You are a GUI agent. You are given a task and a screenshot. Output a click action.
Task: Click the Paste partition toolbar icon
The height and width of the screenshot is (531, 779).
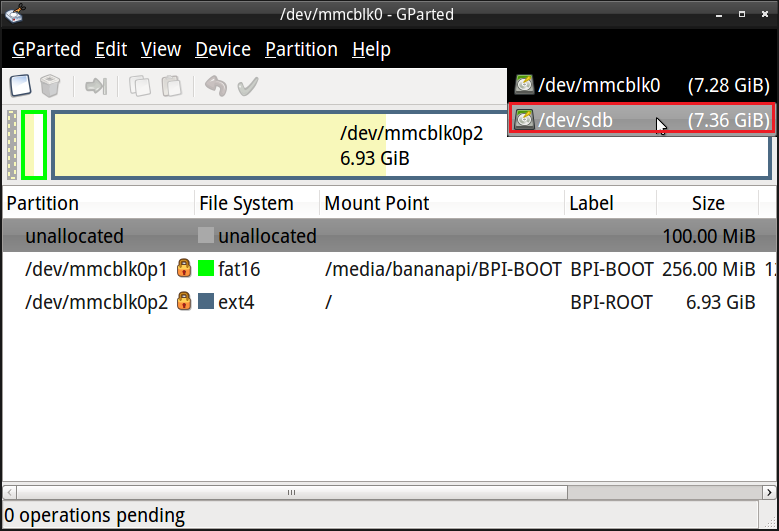coord(172,86)
